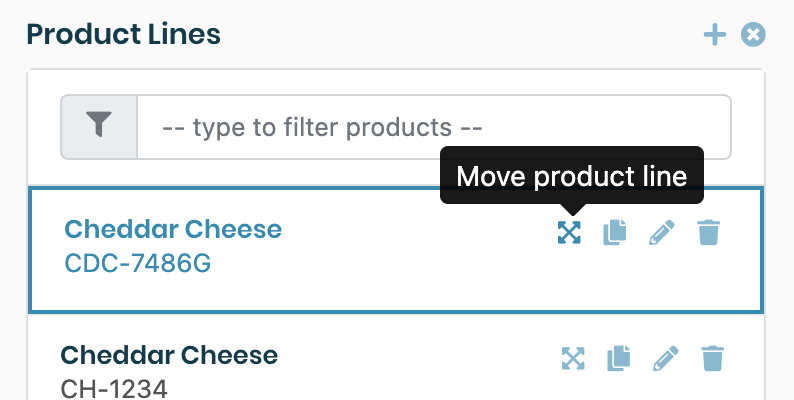
Task: Click the circled X icon beside Product Lines
Action: (753, 35)
